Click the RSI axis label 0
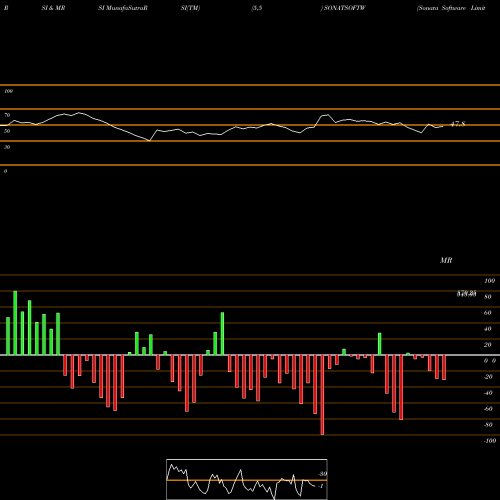Image resolution: width=500 pixels, height=500 pixels. coord(5,171)
